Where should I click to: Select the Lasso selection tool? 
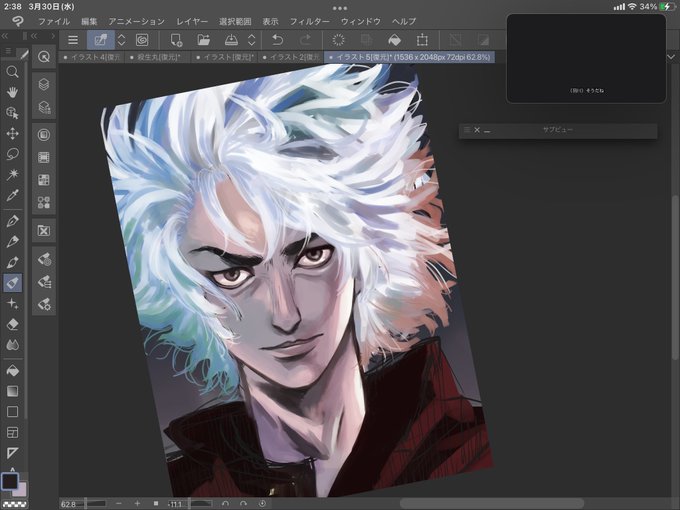12,154
